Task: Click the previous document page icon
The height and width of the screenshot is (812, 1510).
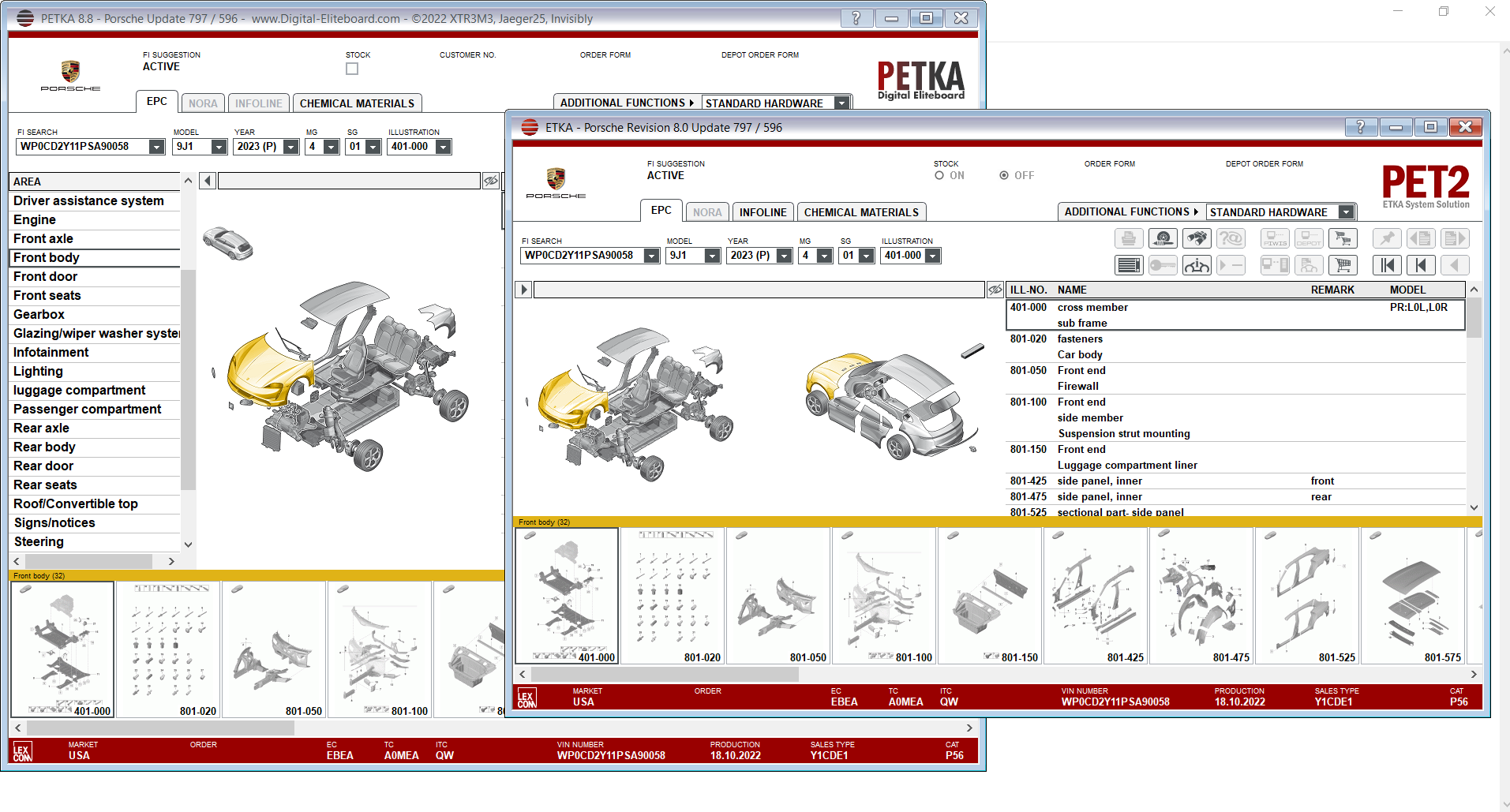Action: (x=1421, y=238)
